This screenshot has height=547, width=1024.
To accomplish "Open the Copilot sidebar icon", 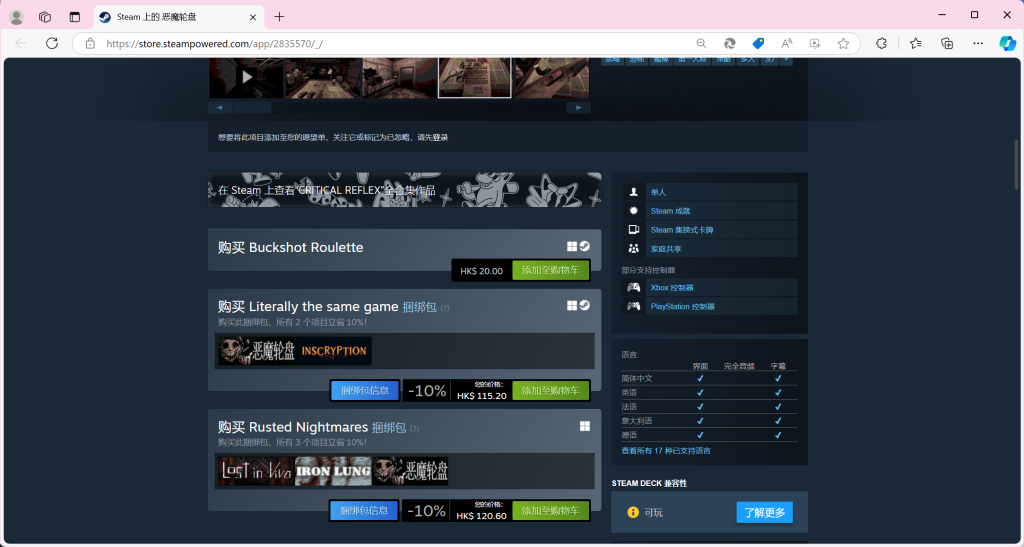I will pyautogui.click(x=1008, y=44).
